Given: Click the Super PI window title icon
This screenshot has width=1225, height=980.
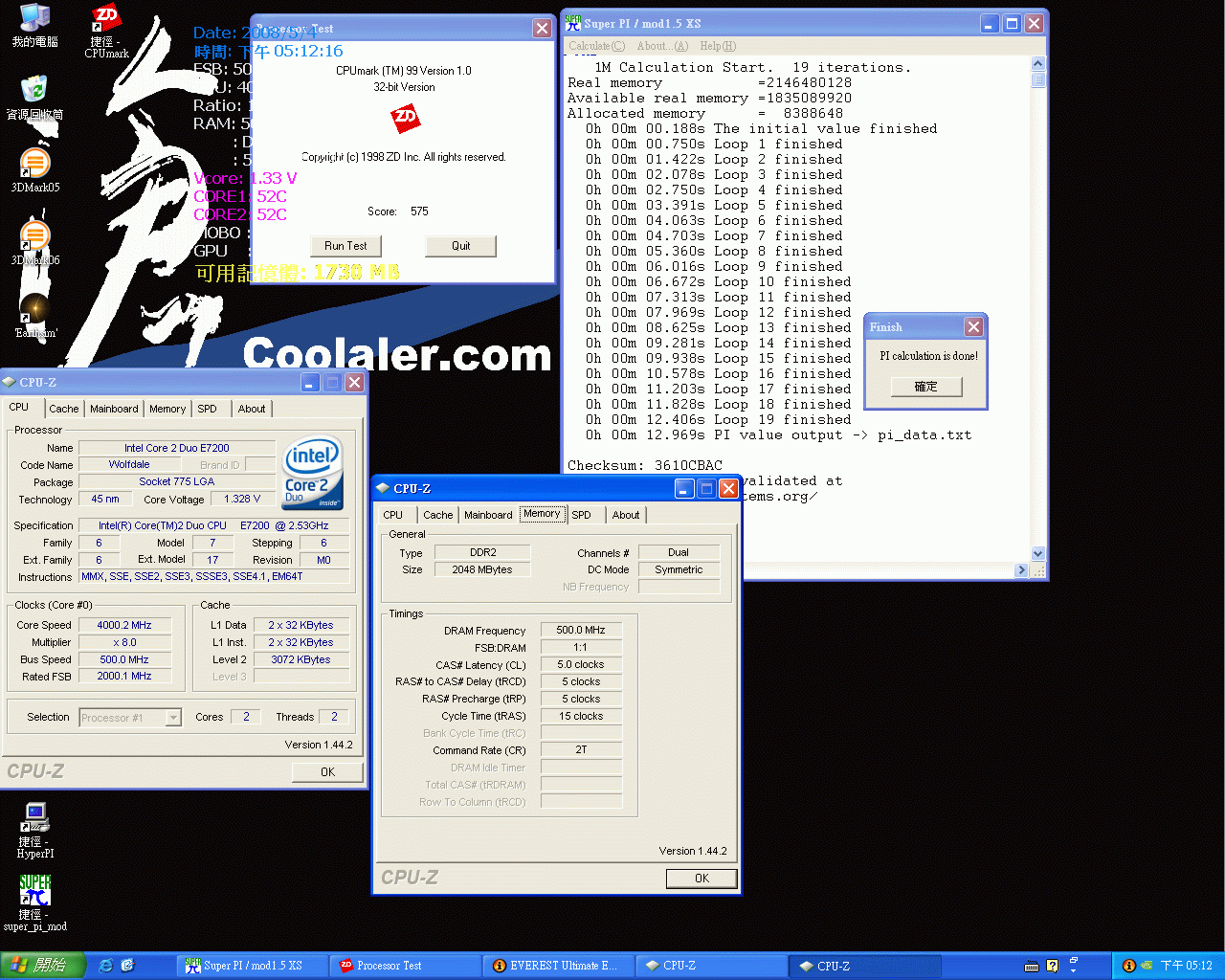Looking at the screenshot, I should click(573, 23).
